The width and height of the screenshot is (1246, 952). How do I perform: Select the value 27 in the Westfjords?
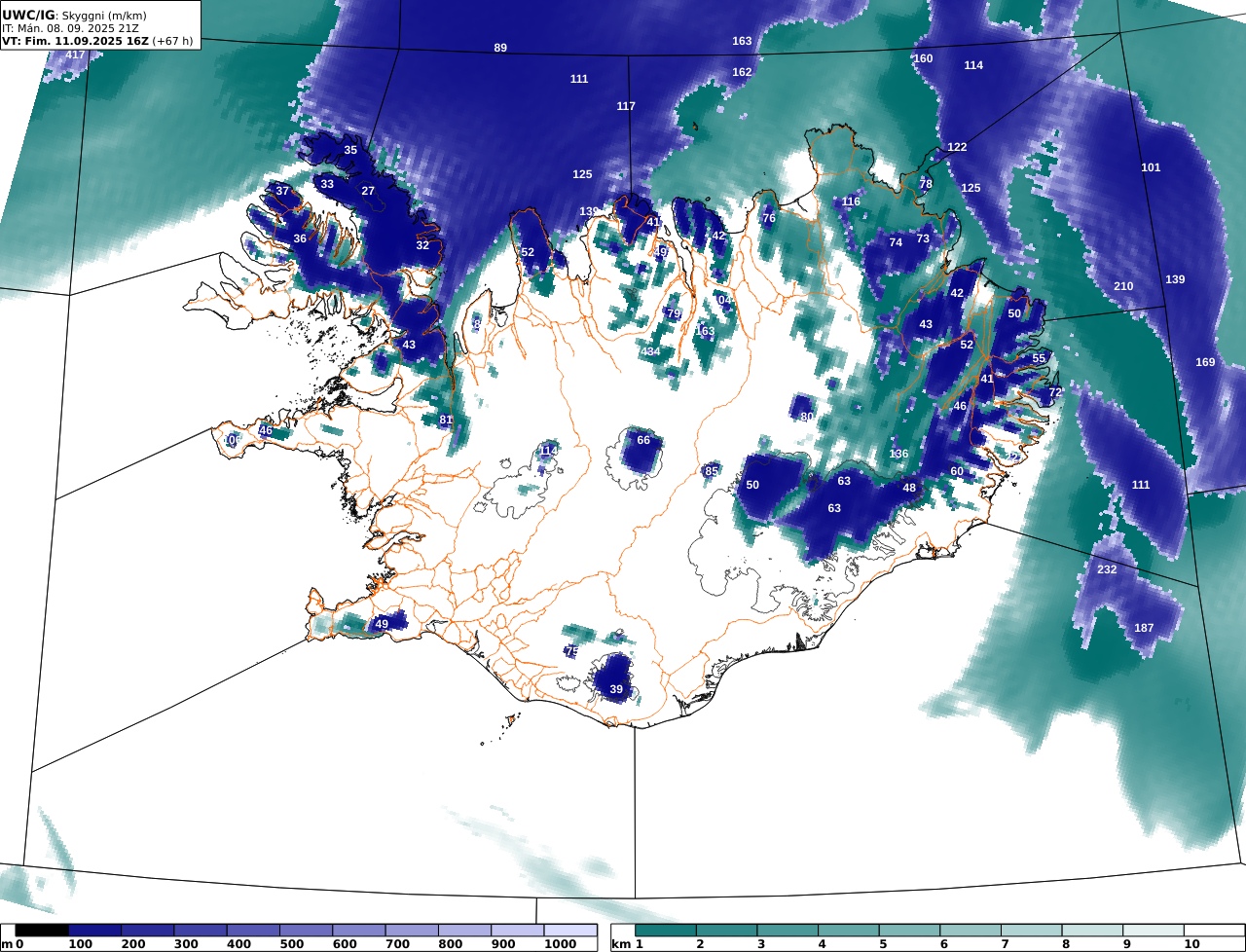pyautogui.click(x=368, y=191)
